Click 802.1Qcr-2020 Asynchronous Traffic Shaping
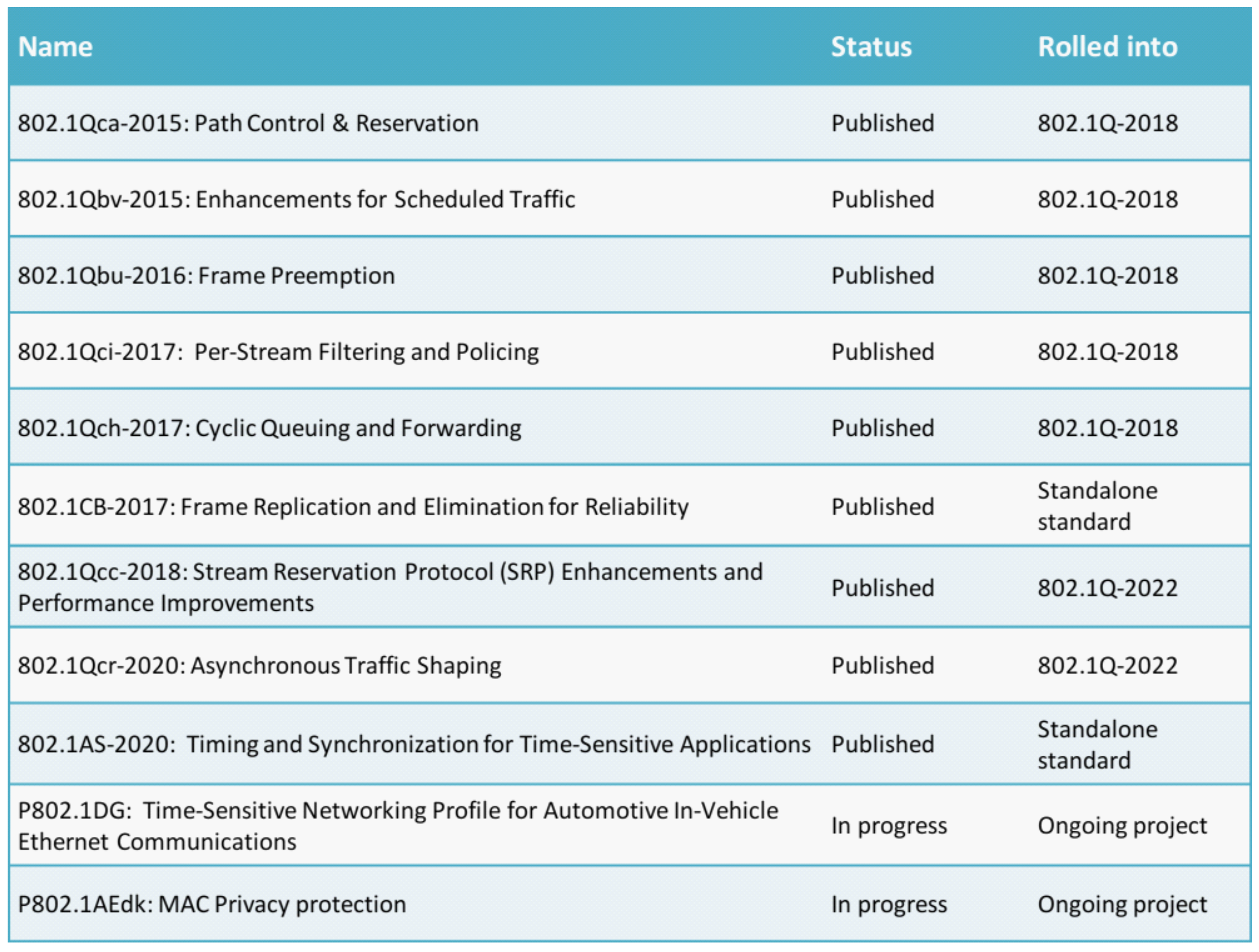This screenshot has width=1259, height=952. tap(260, 666)
